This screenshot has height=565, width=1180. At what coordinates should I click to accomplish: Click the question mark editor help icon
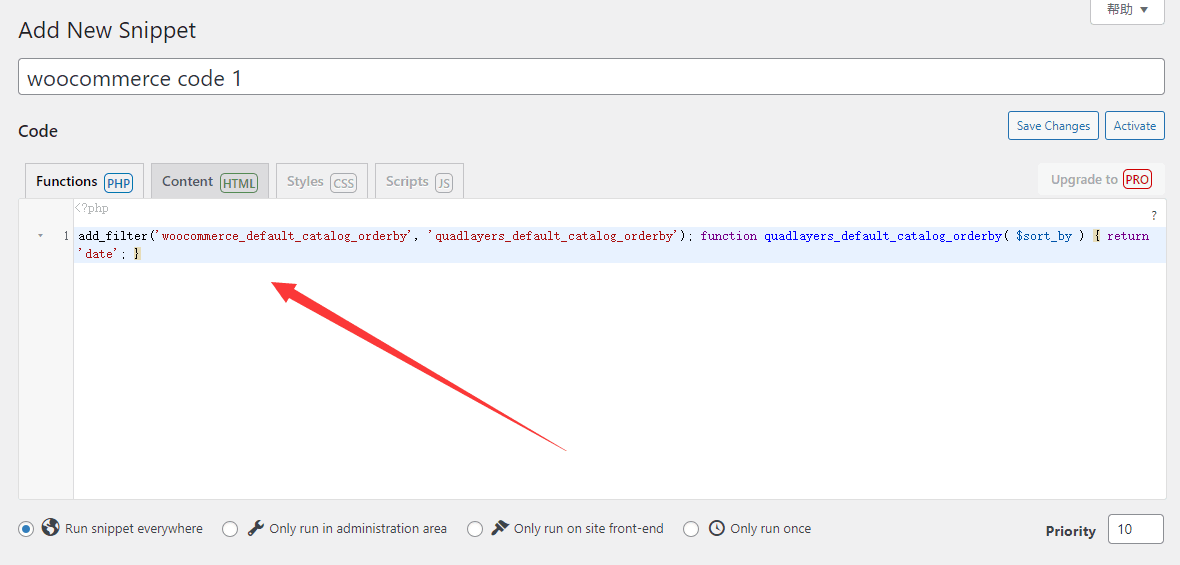[x=1153, y=216]
